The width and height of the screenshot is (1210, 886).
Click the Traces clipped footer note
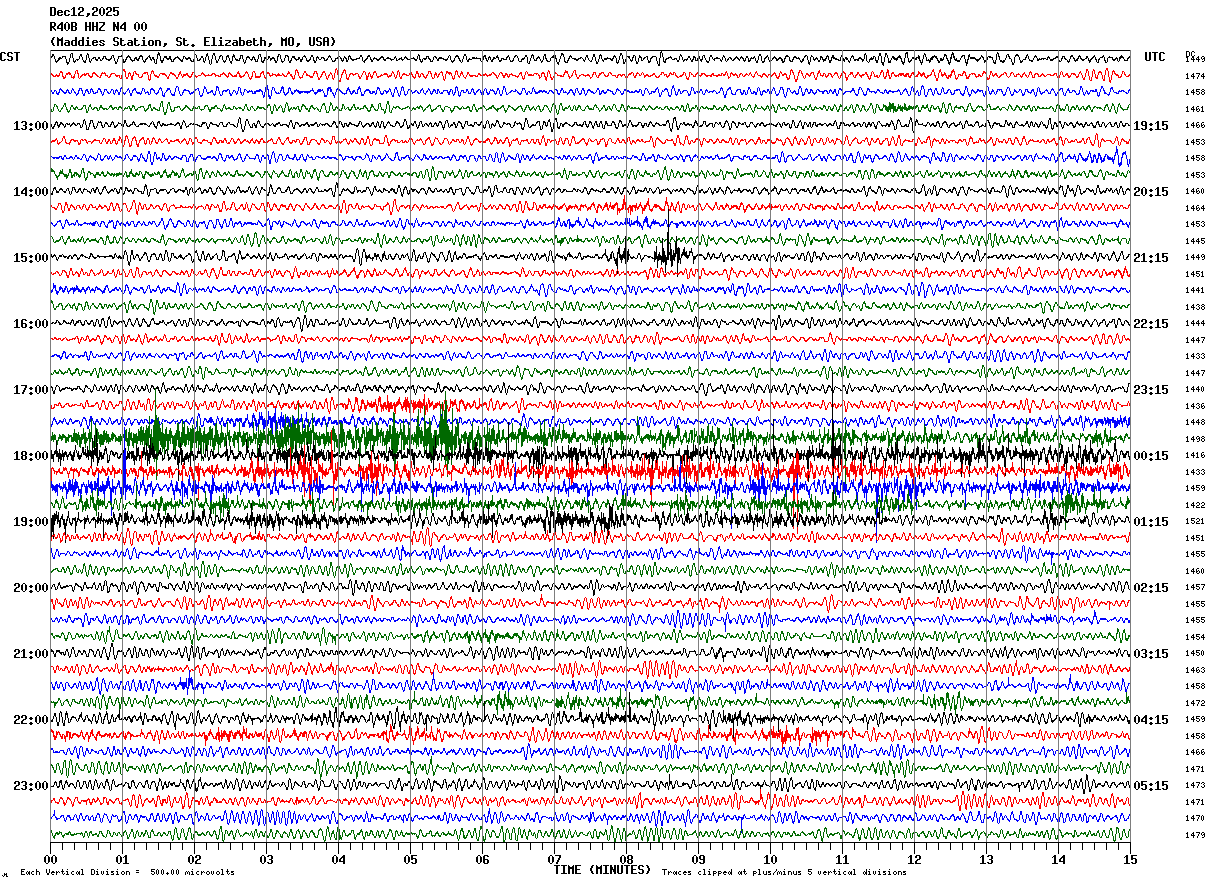pos(784,872)
